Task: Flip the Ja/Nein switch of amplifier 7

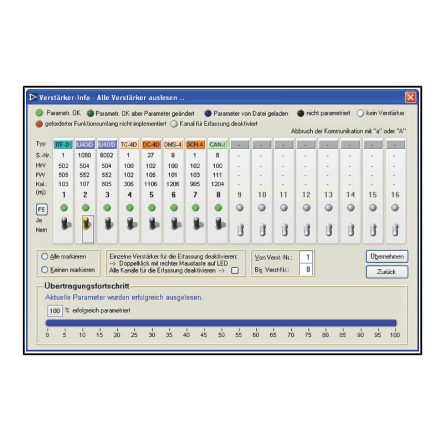Action: [x=198, y=223]
